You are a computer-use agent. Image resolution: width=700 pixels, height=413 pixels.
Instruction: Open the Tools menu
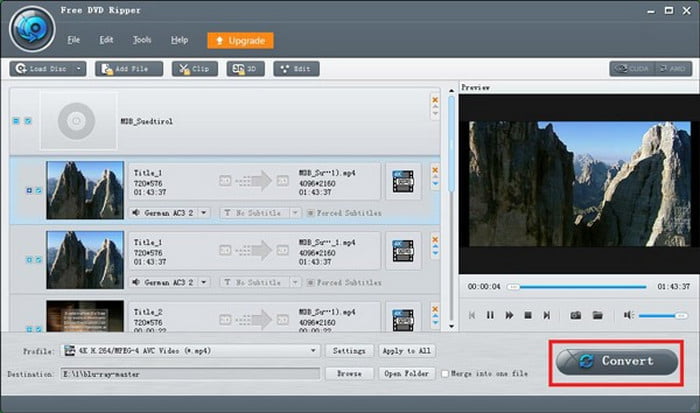click(x=142, y=40)
